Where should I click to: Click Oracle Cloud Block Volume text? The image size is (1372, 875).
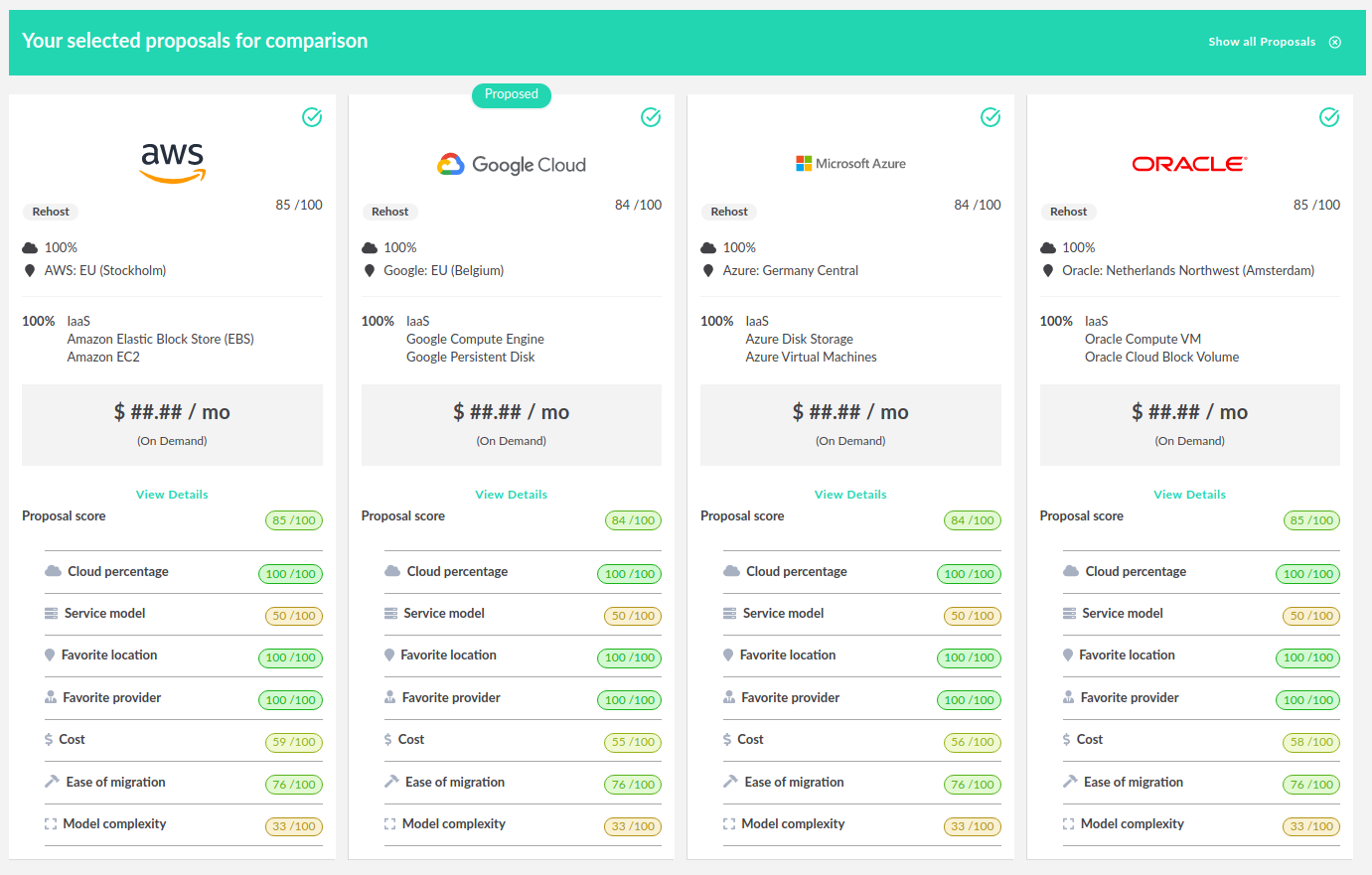pos(1162,358)
